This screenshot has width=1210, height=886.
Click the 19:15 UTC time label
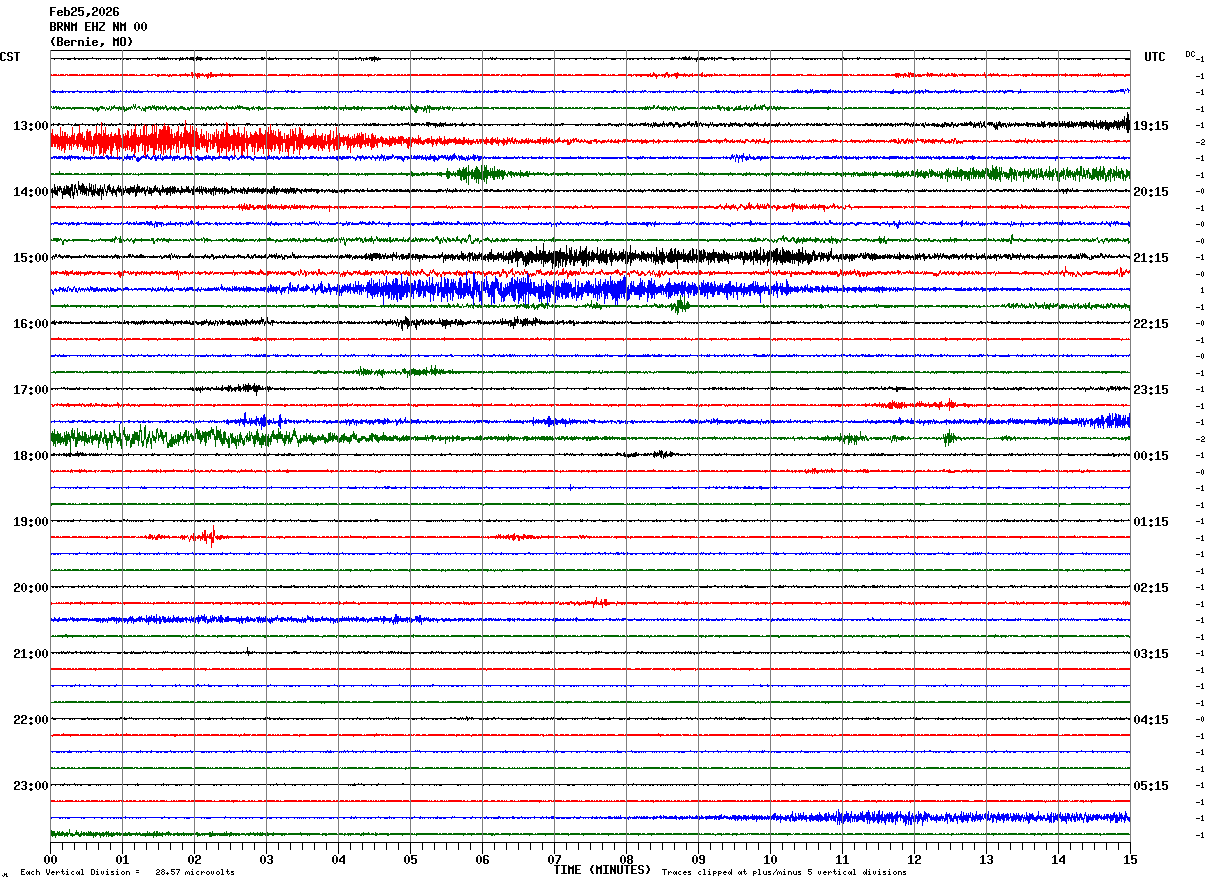click(x=1150, y=126)
